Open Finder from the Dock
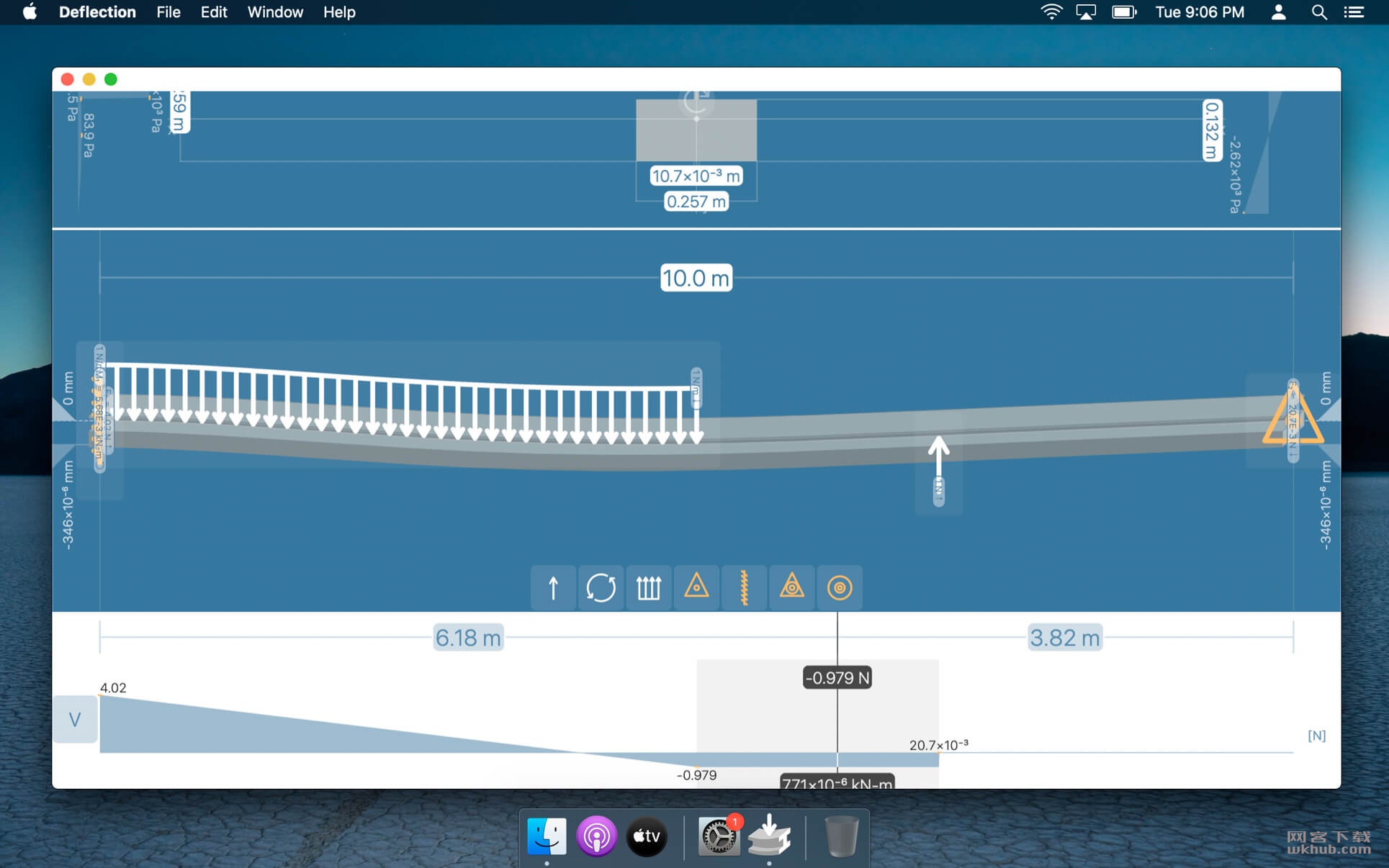The height and width of the screenshot is (868, 1389). pos(547,836)
